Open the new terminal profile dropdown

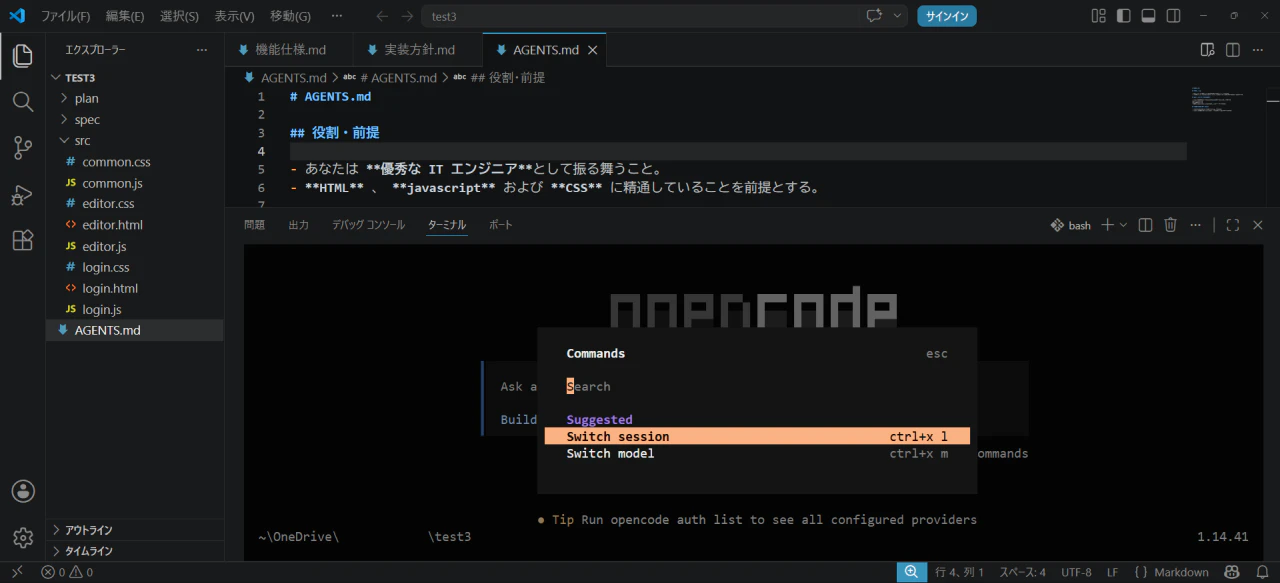[x=1123, y=225]
